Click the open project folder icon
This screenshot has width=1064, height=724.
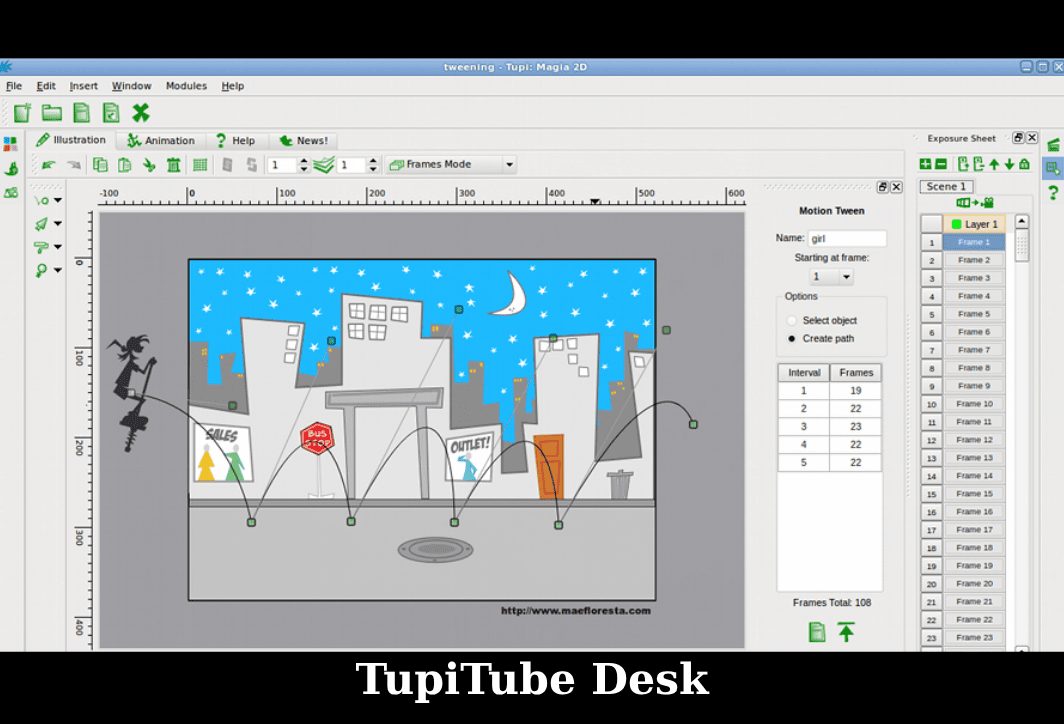[51, 113]
